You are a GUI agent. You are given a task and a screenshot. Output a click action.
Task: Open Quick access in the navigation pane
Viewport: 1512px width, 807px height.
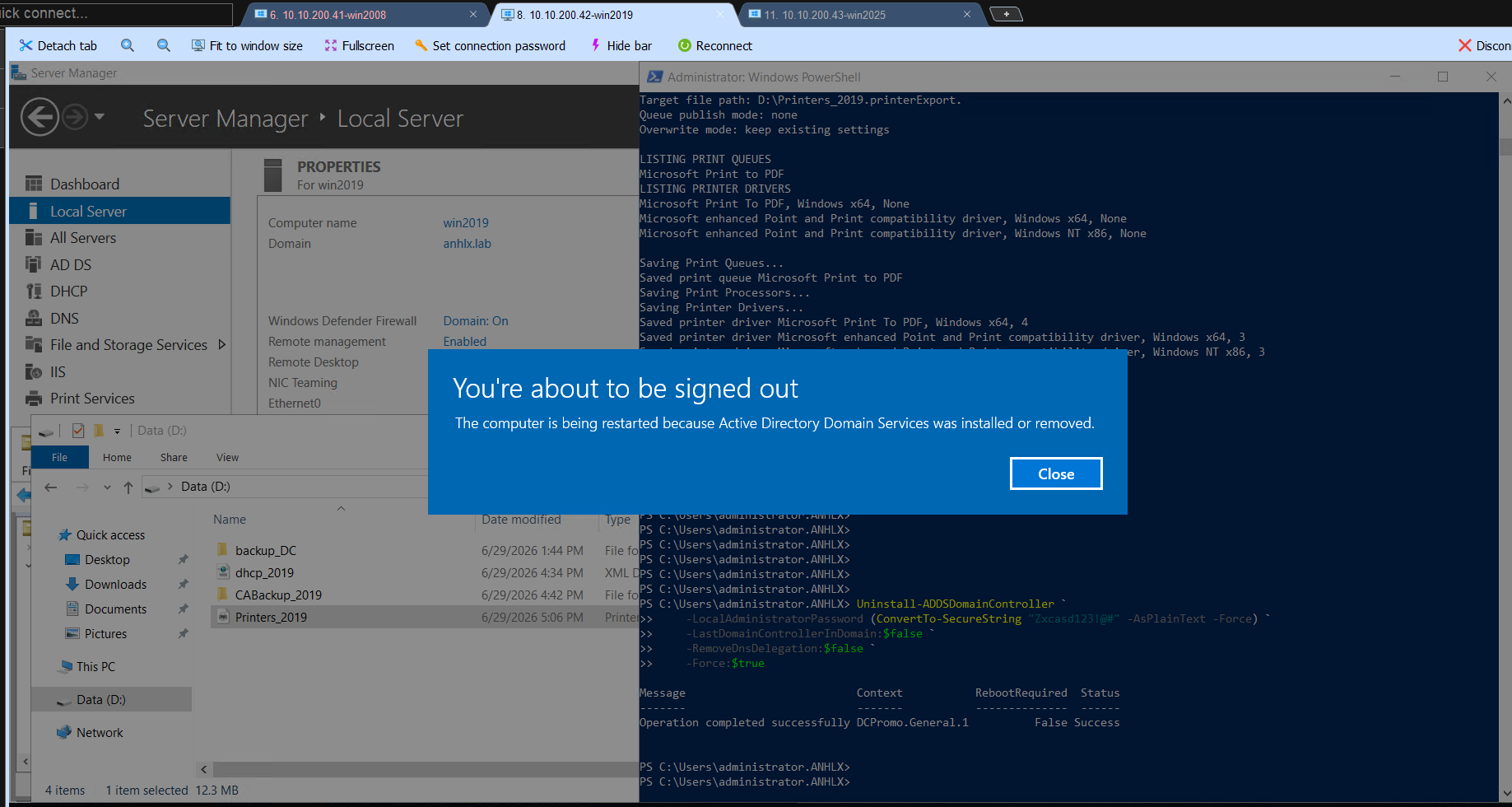pos(110,535)
